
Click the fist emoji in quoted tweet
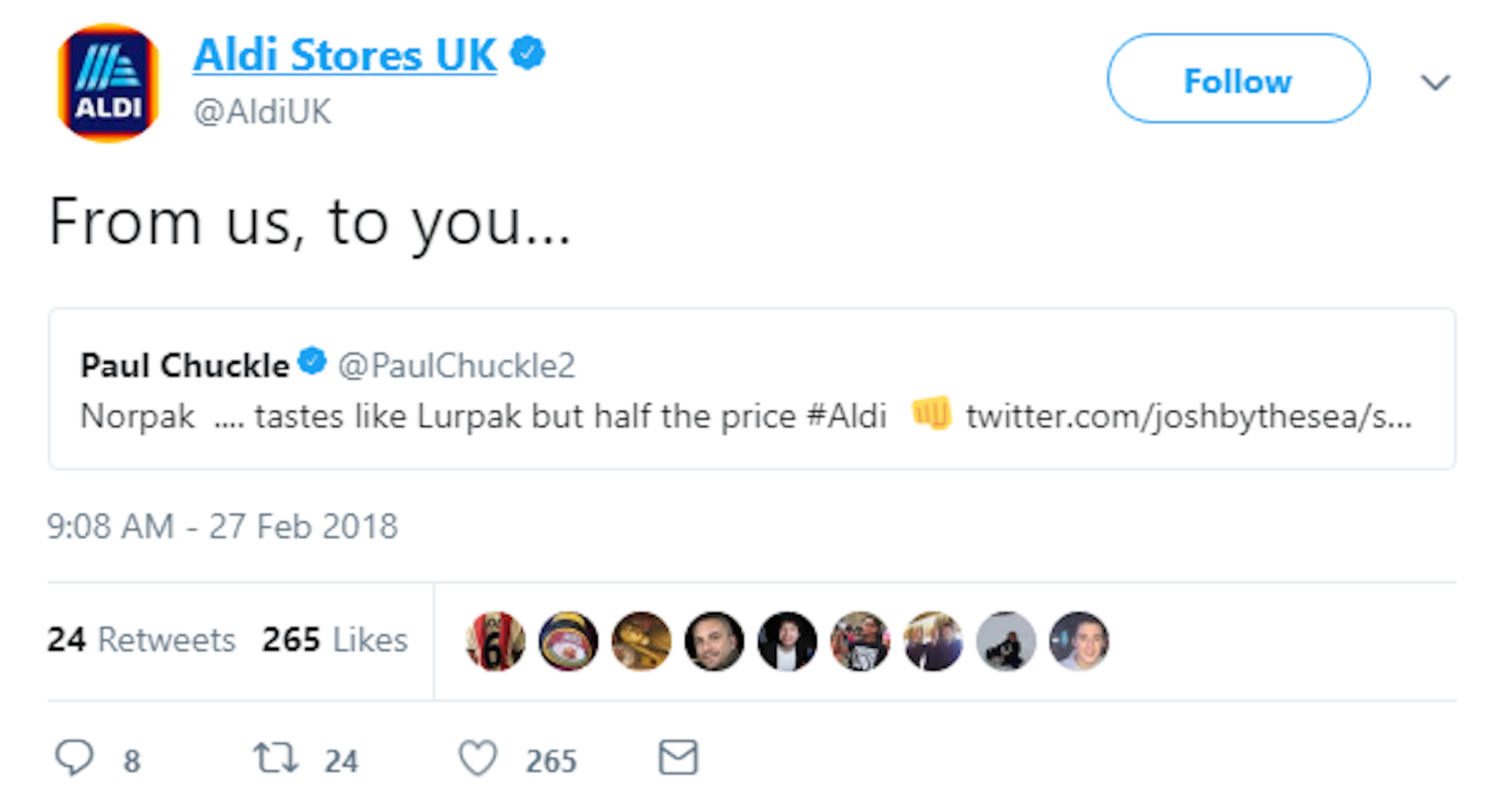click(x=931, y=414)
